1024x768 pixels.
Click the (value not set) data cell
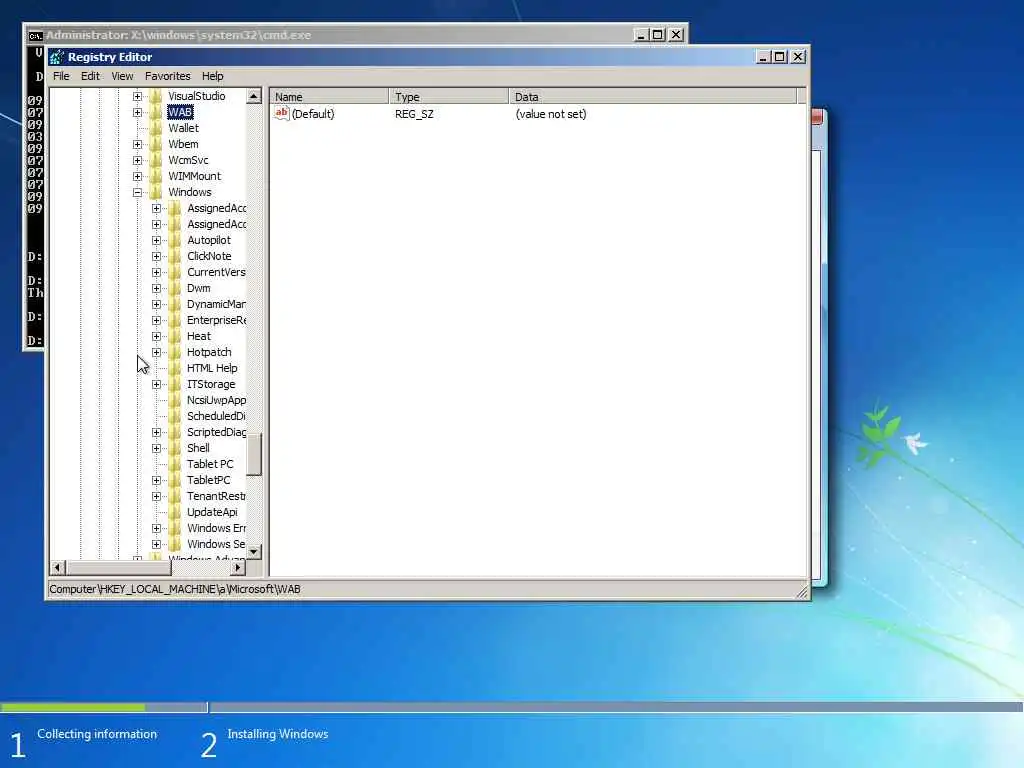tap(551, 114)
